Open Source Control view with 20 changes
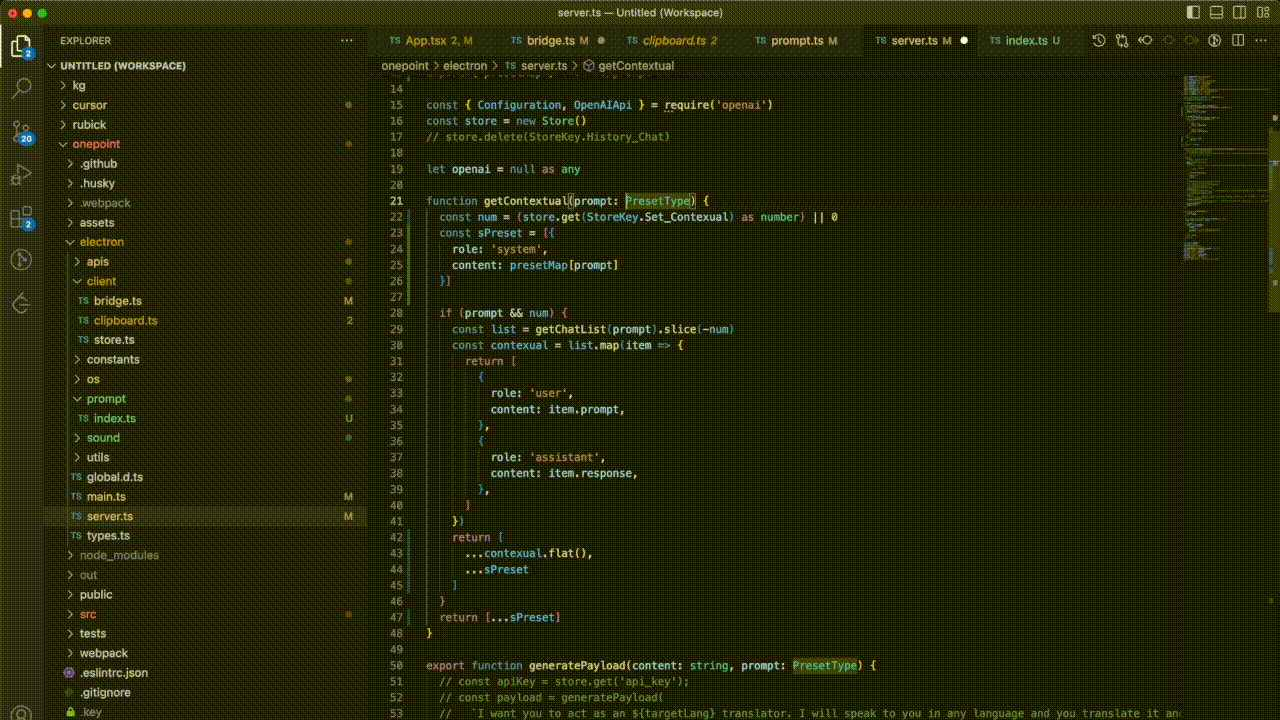 click(x=21, y=130)
